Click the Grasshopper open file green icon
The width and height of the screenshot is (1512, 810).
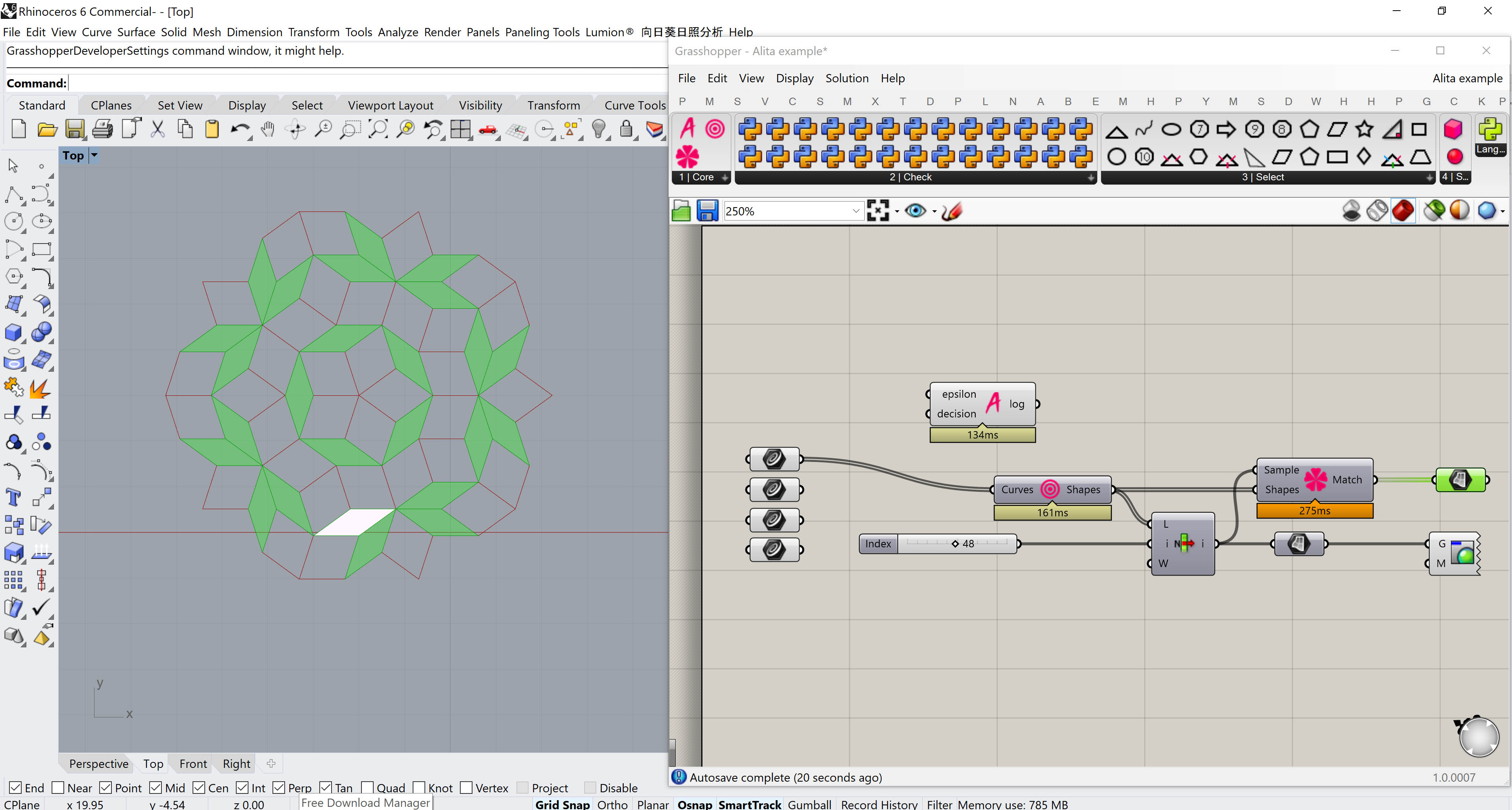coord(681,211)
